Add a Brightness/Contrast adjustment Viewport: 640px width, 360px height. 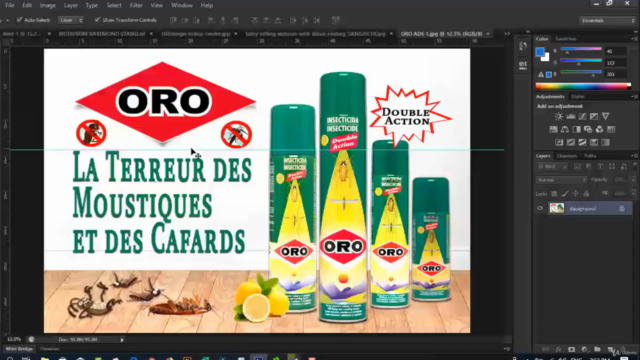pos(559,116)
